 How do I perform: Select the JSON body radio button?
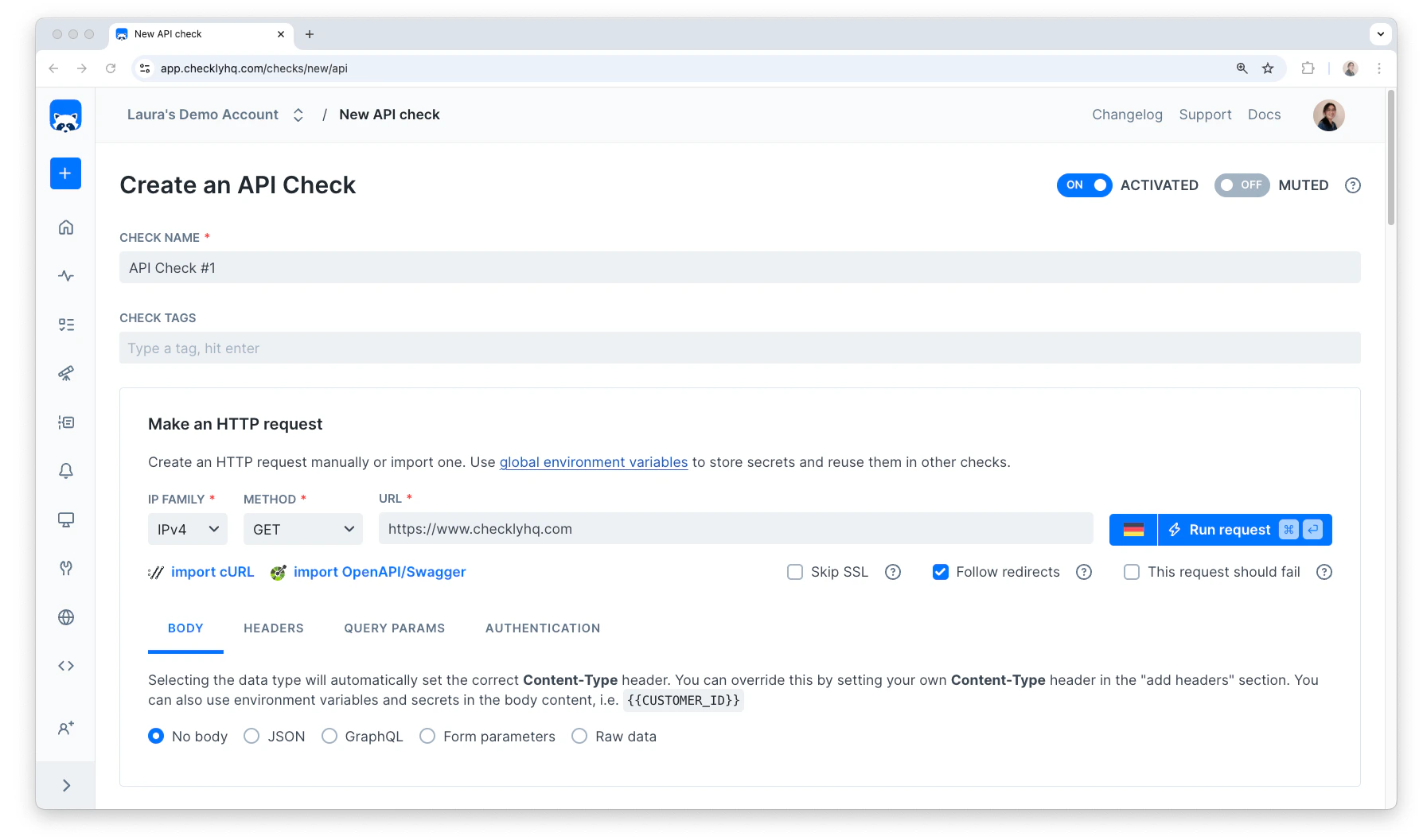click(x=251, y=736)
